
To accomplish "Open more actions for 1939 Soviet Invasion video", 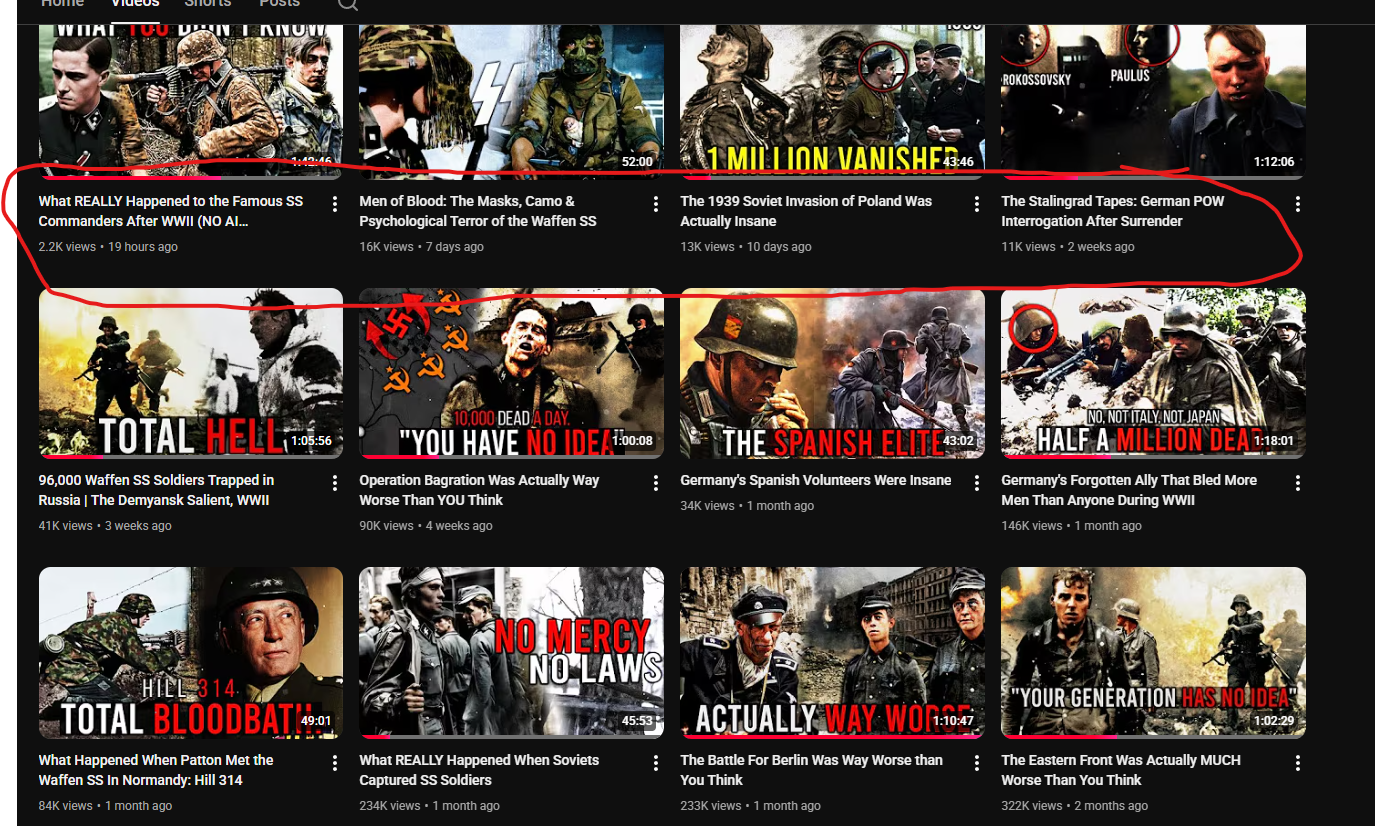I will tap(977, 204).
